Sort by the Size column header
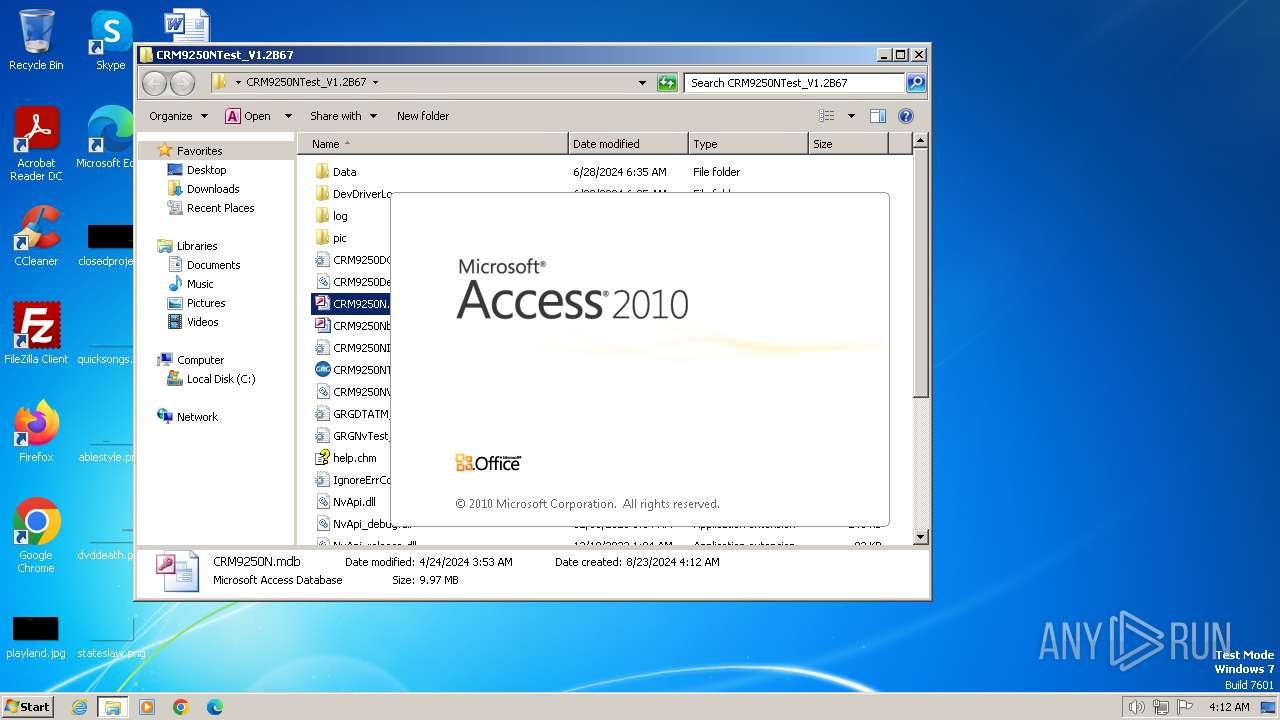 (x=848, y=144)
